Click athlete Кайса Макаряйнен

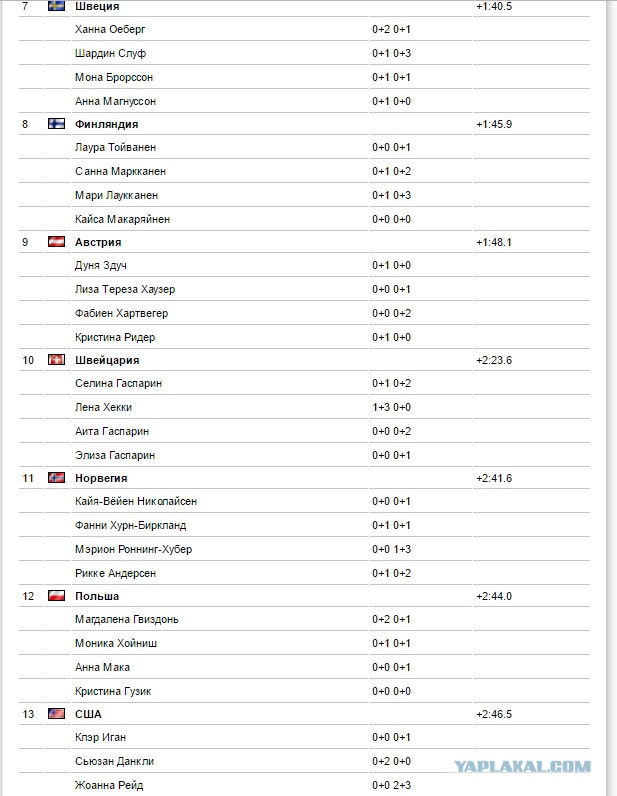point(122,219)
